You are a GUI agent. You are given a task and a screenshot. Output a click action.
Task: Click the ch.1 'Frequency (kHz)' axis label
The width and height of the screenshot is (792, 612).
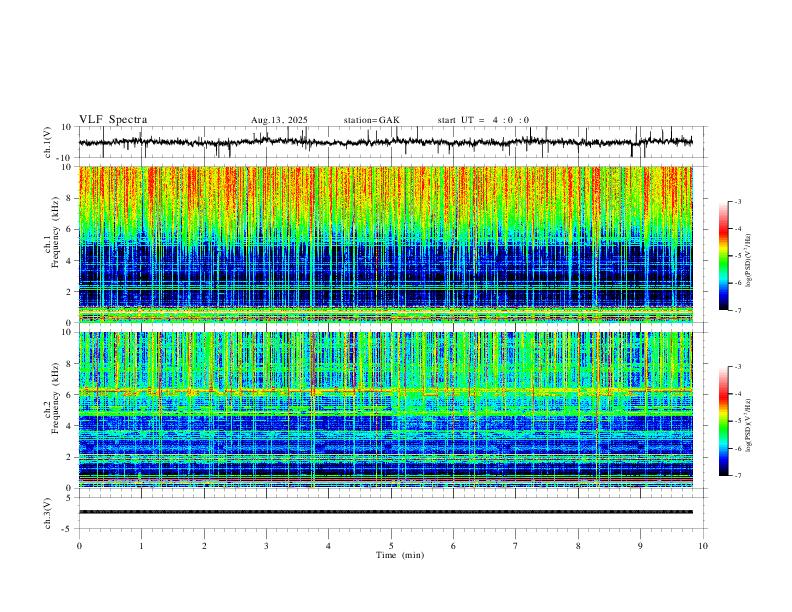[56, 232]
